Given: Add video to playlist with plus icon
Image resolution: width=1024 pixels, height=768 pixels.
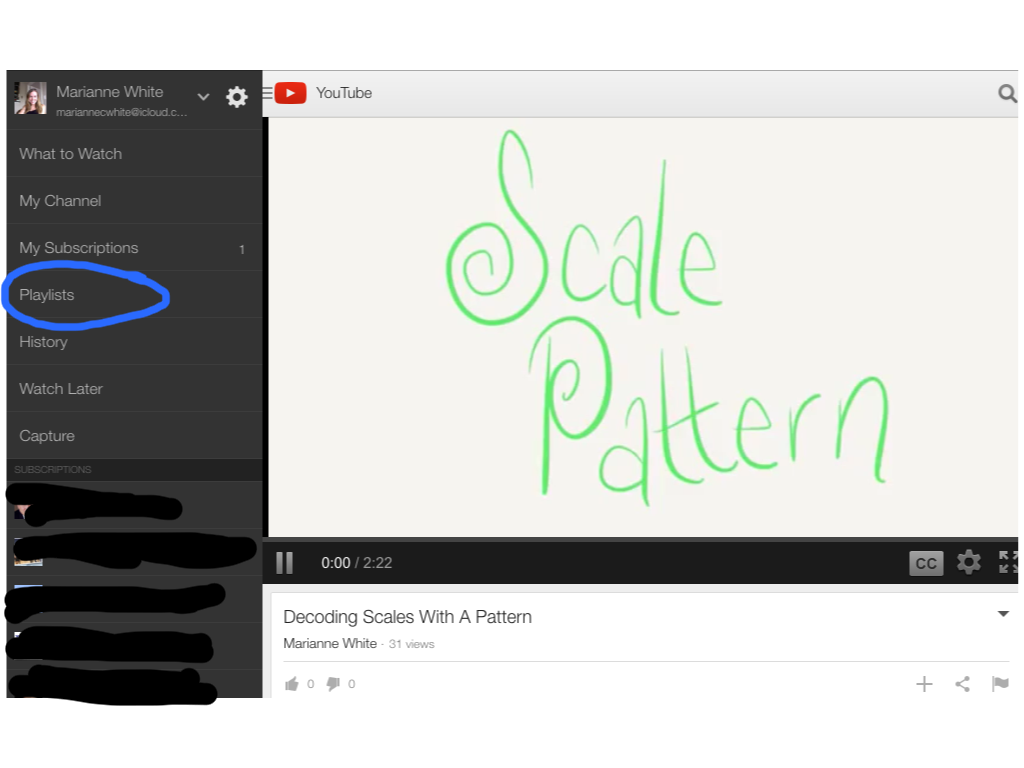Looking at the screenshot, I should 924,684.
